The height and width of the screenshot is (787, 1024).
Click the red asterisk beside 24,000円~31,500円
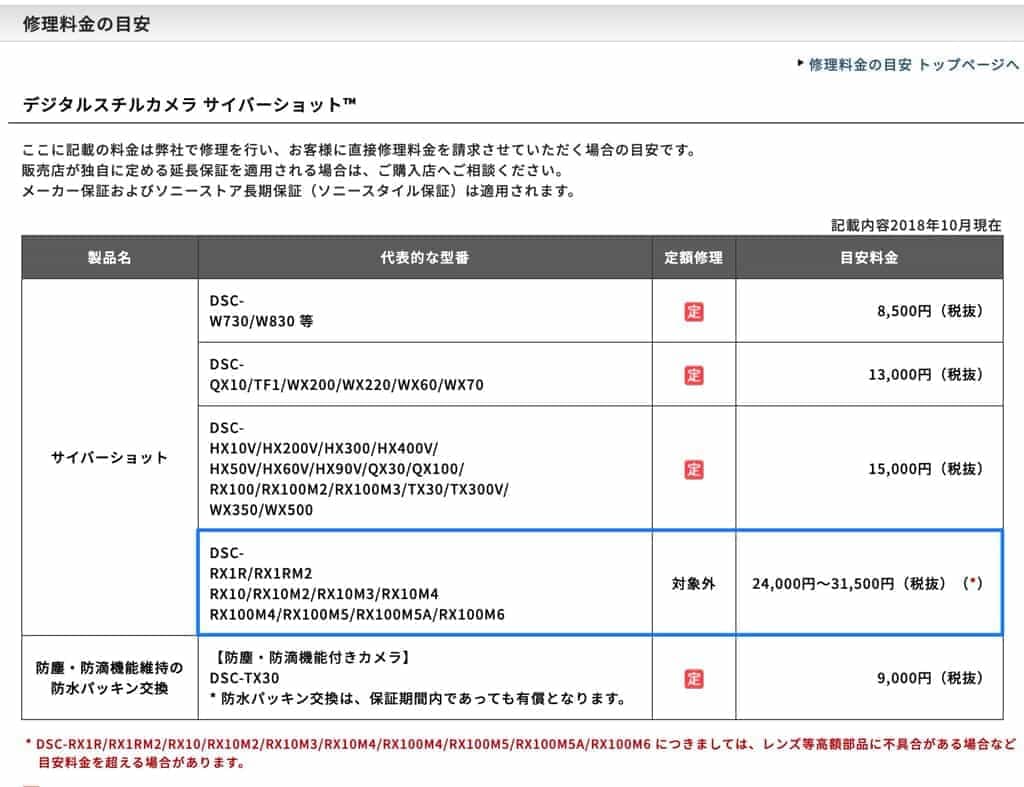pyautogui.click(x=973, y=583)
